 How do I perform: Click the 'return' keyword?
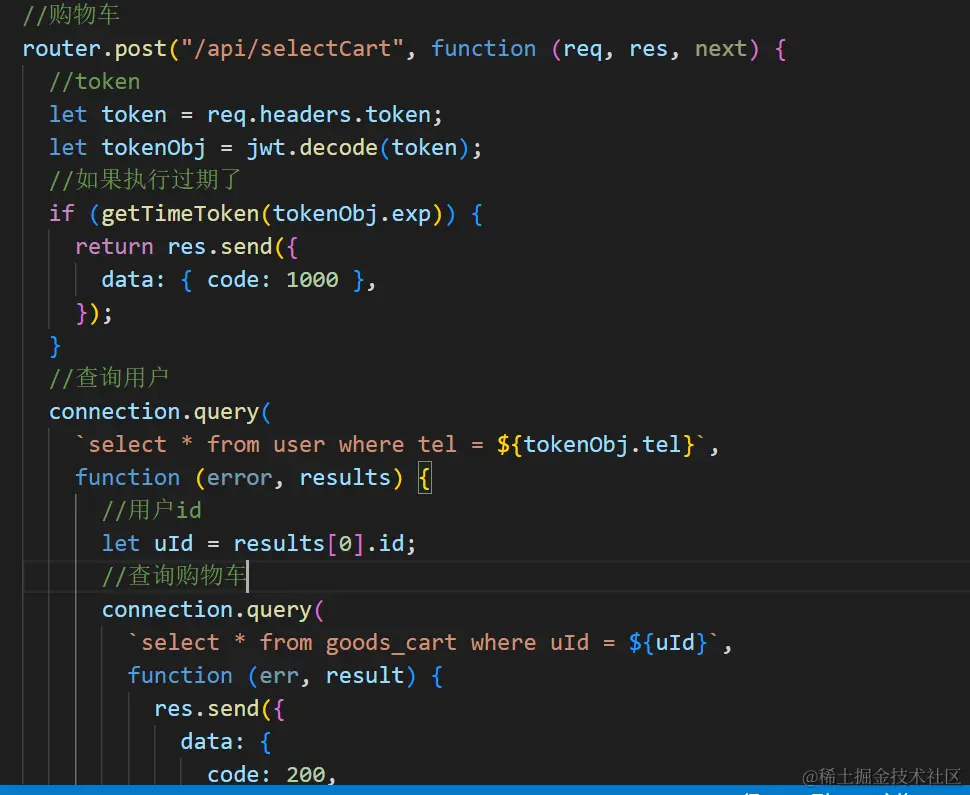pos(114,247)
